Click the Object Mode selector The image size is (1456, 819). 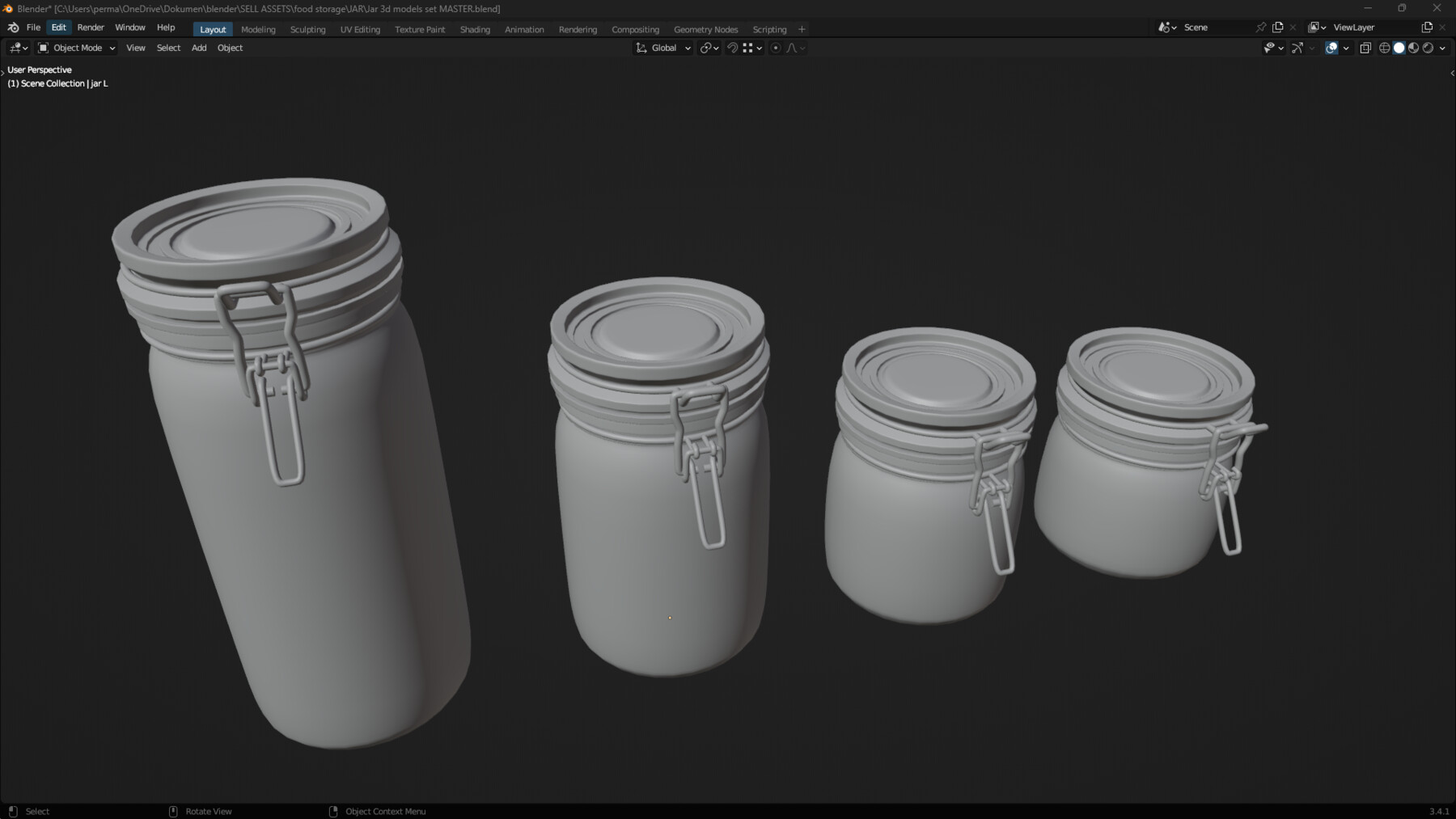(77, 48)
